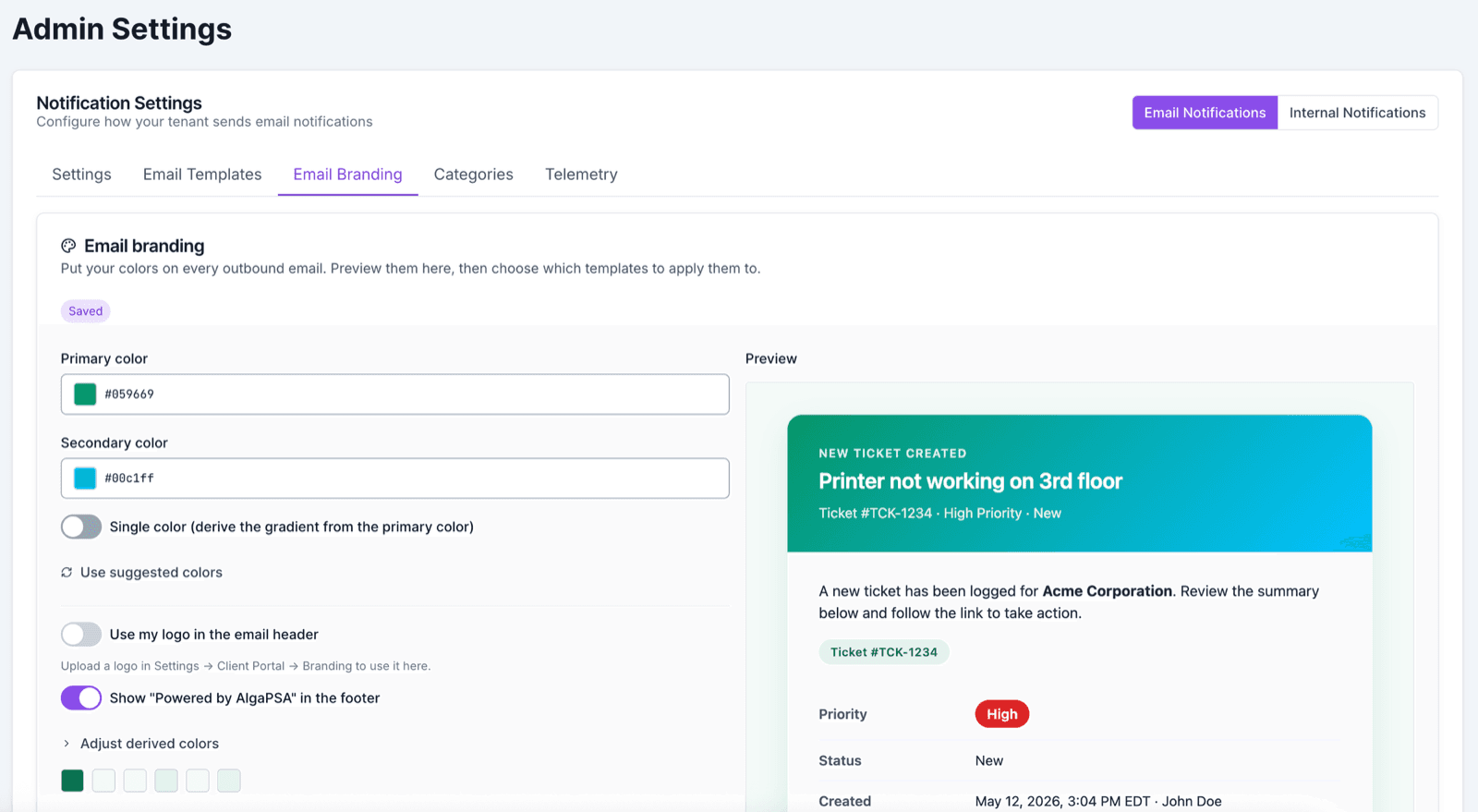1478x812 pixels.
Task: Click the Upload a logo in Settings hint
Action: [246, 666]
